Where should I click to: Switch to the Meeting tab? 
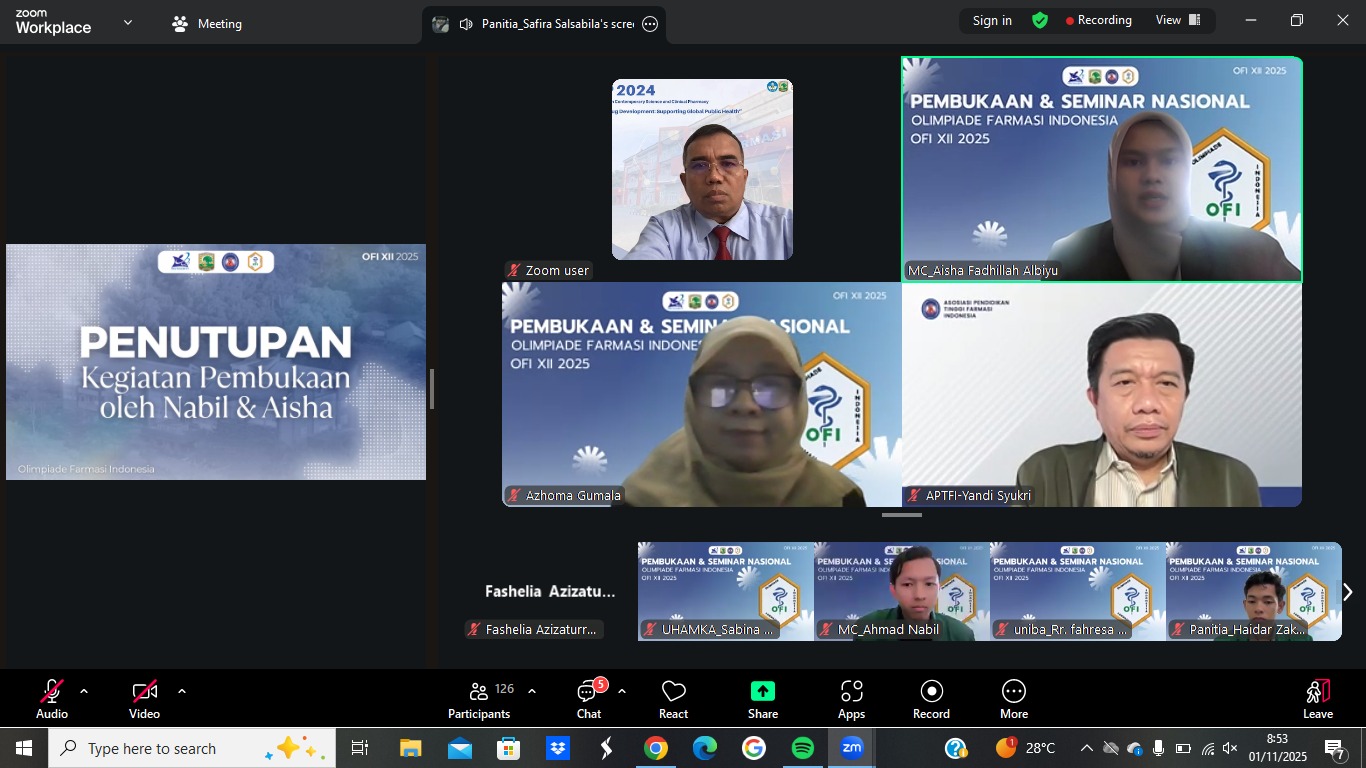(207, 24)
